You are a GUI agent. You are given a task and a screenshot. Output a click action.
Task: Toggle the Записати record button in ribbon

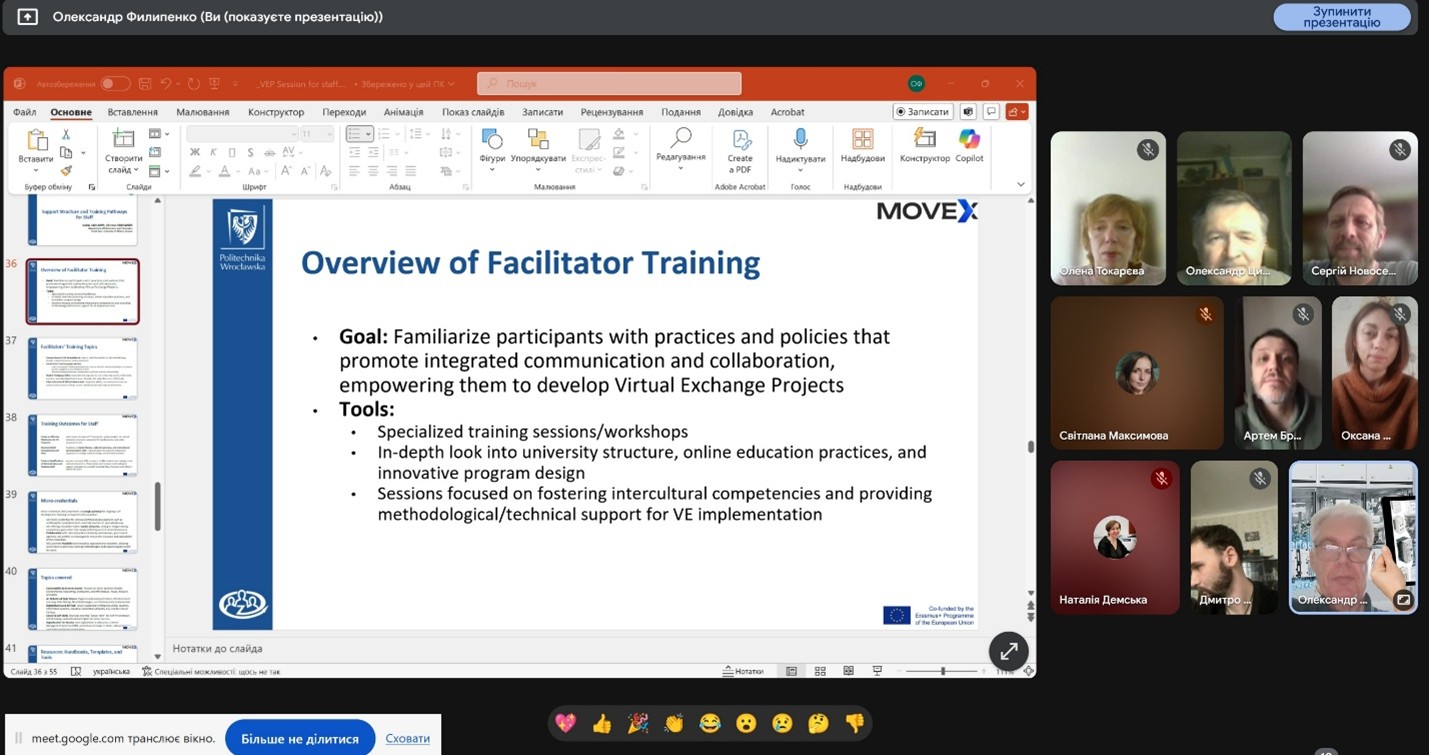[922, 112]
